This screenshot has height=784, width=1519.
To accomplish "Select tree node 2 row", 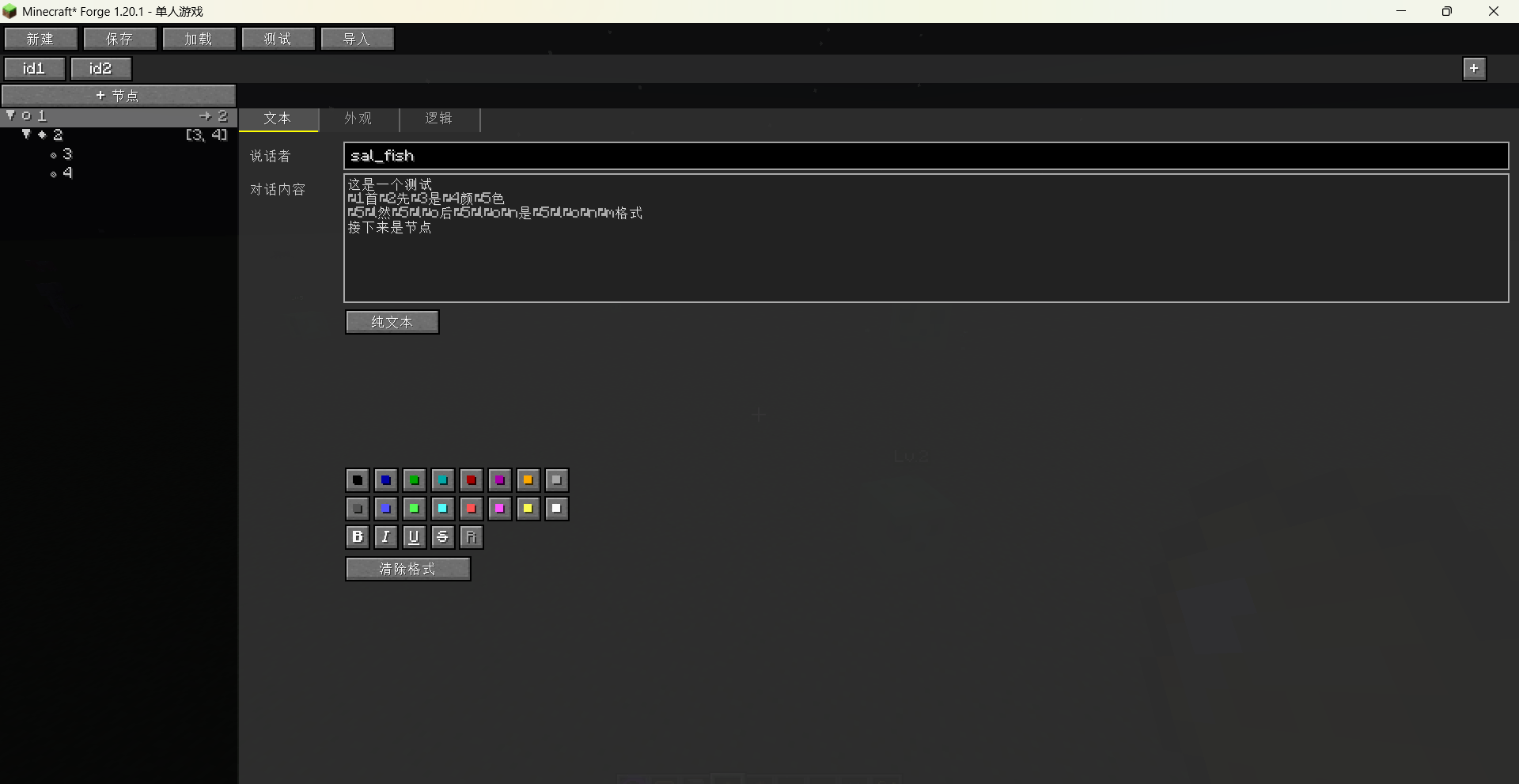I will click(x=119, y=135).
